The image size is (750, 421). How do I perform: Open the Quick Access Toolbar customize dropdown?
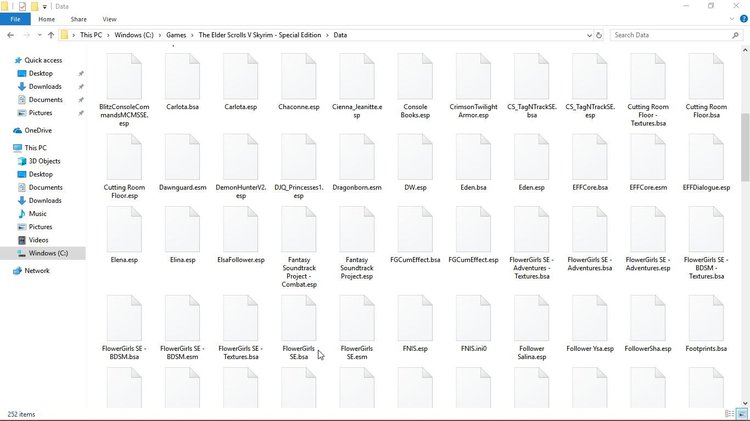44,7
